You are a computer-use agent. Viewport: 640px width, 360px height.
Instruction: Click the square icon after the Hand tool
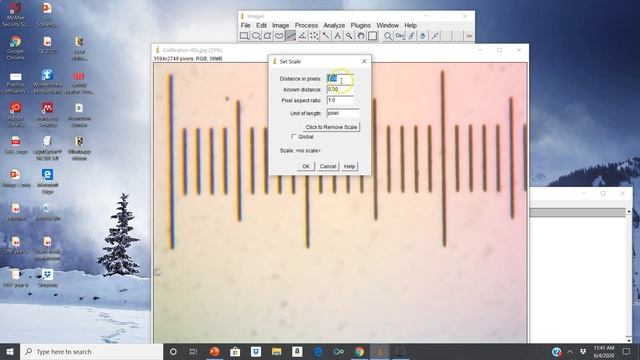pos(372,36)
